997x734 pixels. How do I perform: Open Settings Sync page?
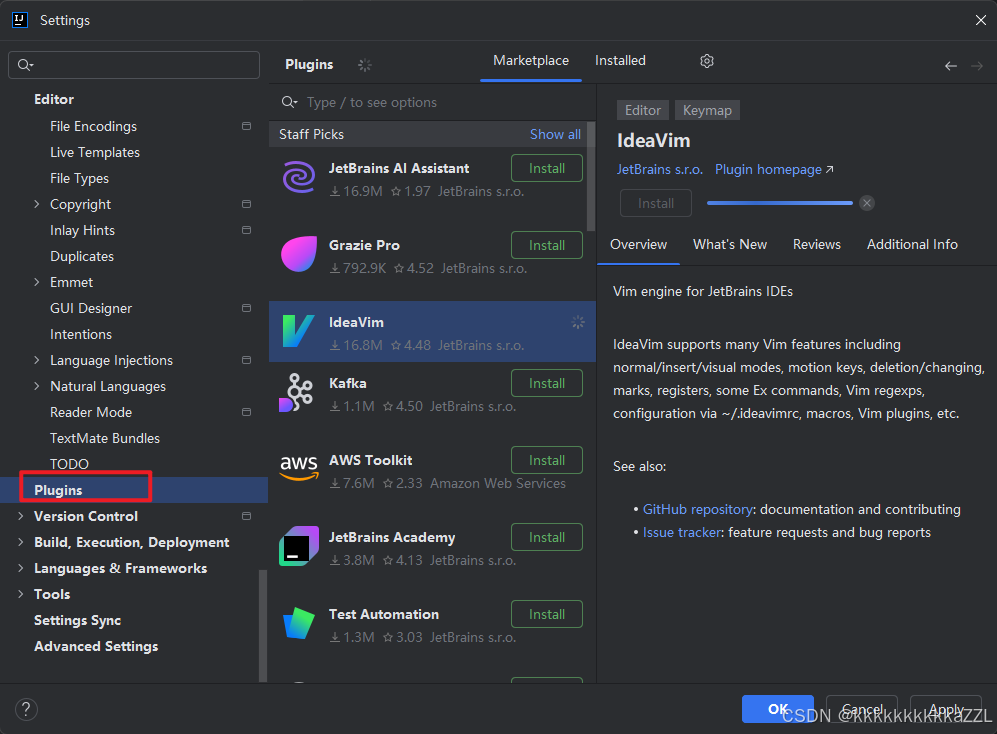(78, 620)
